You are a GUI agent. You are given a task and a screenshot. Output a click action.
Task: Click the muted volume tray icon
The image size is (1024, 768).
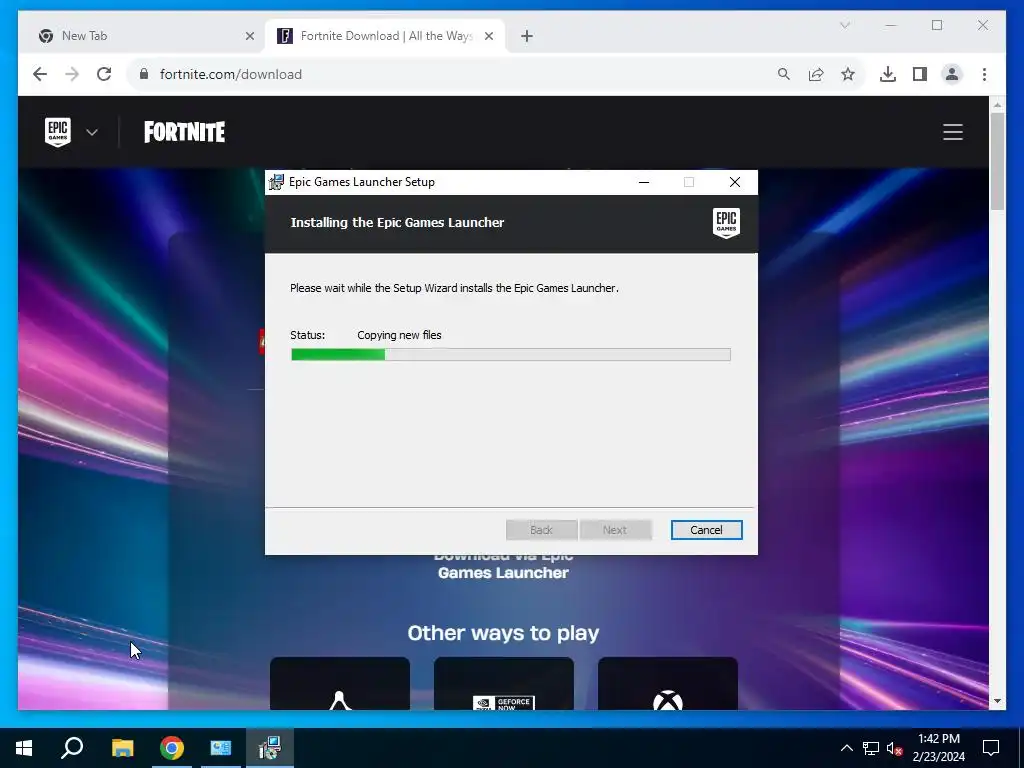(894, 748)
